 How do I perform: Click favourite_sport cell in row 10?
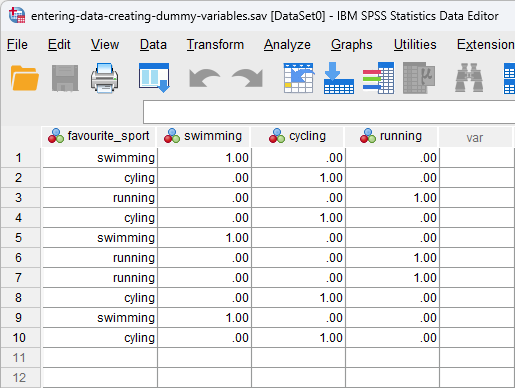point(100,338)
